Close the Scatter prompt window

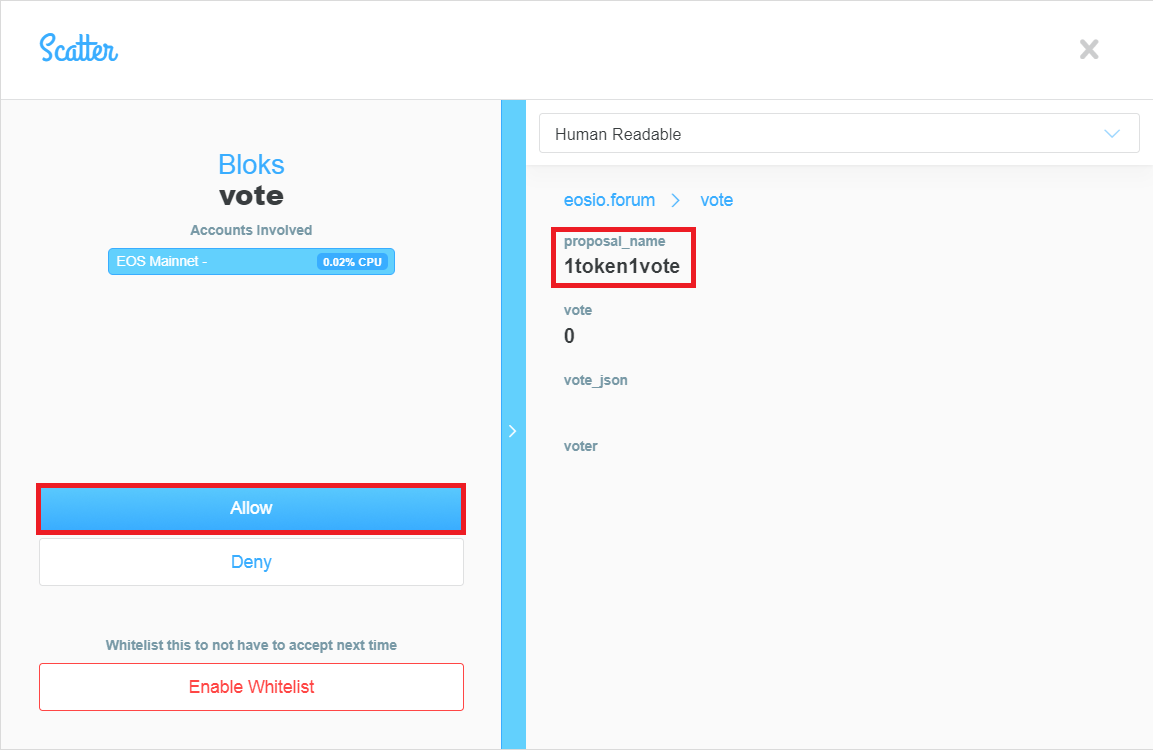coord(1089,49)
